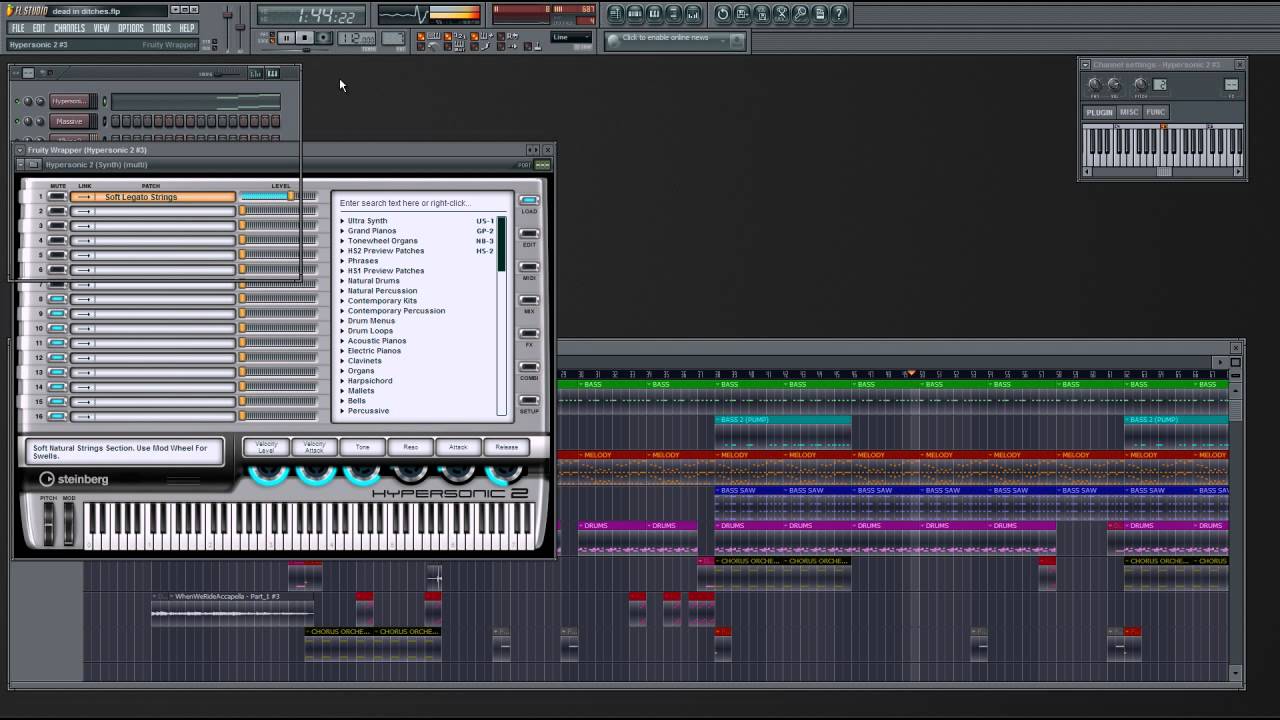Click the record button in transport

325,38
